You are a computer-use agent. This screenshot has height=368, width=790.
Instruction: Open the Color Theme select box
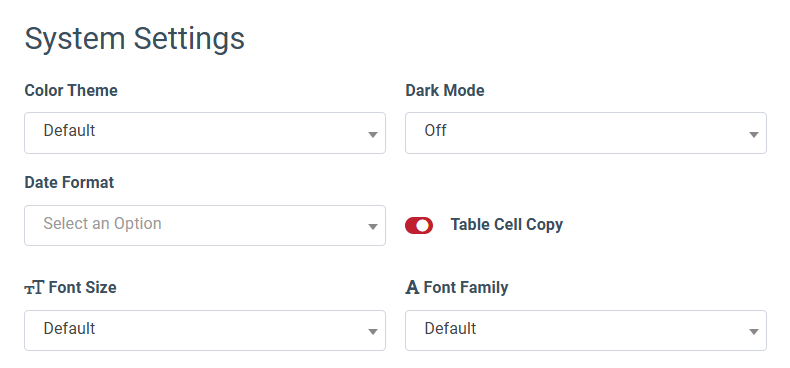205,133
